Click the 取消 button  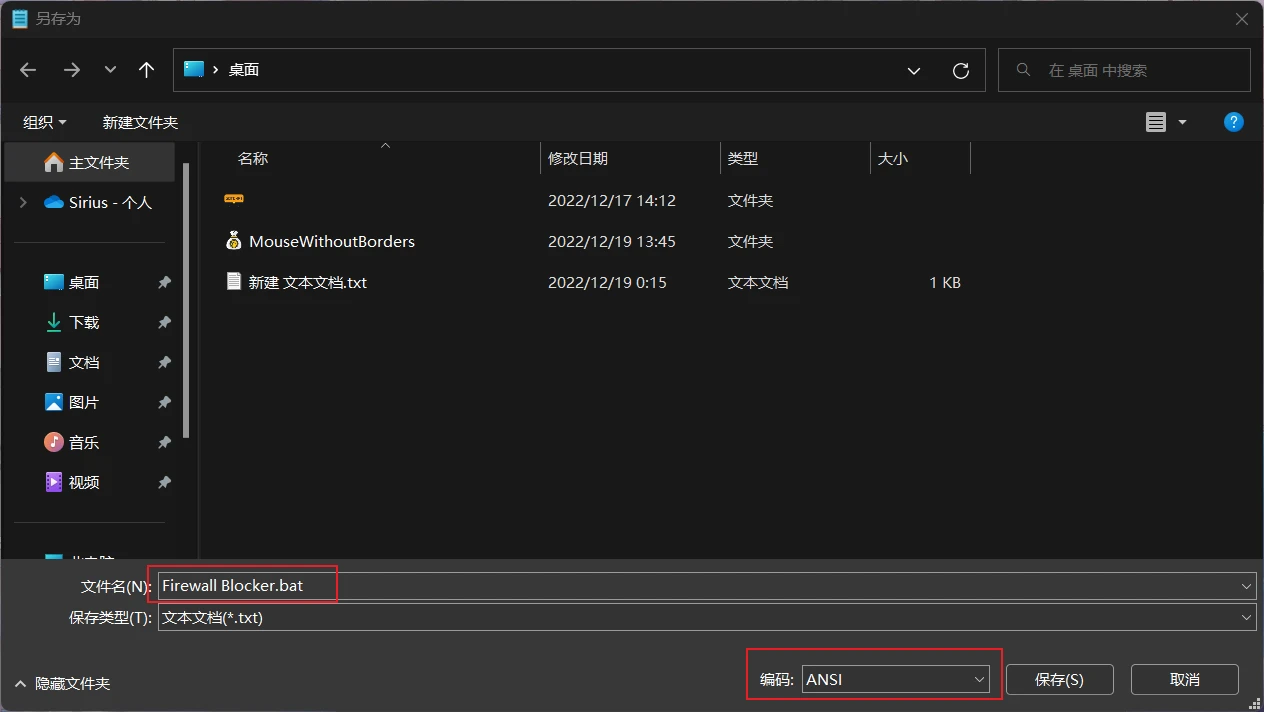1185,679
